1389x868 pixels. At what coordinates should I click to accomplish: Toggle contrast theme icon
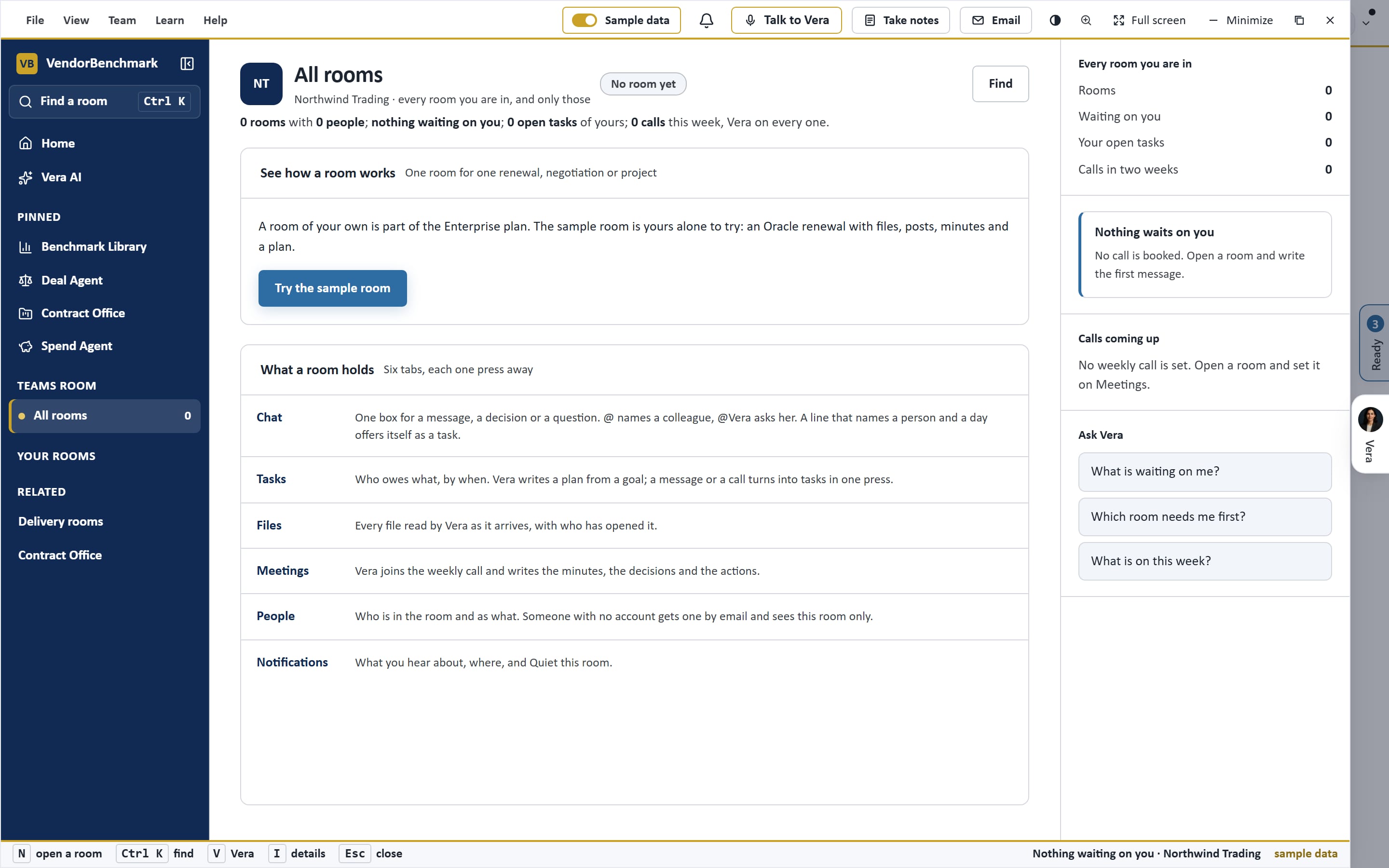(1055, 20)
